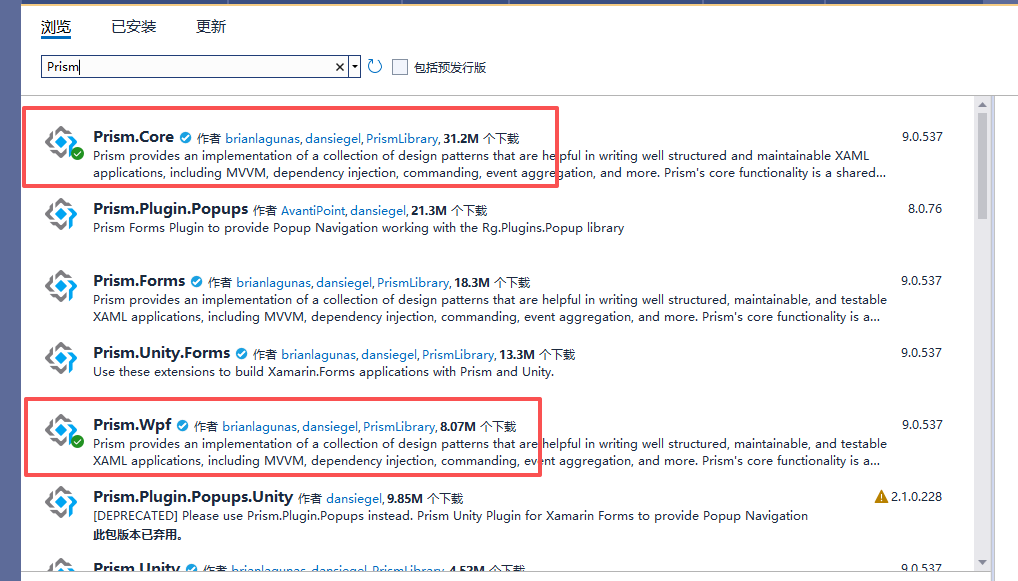The image size is (1018, 581).
Task: Click author brianlagunas on Prism.Core
Action: pos(262,139)
